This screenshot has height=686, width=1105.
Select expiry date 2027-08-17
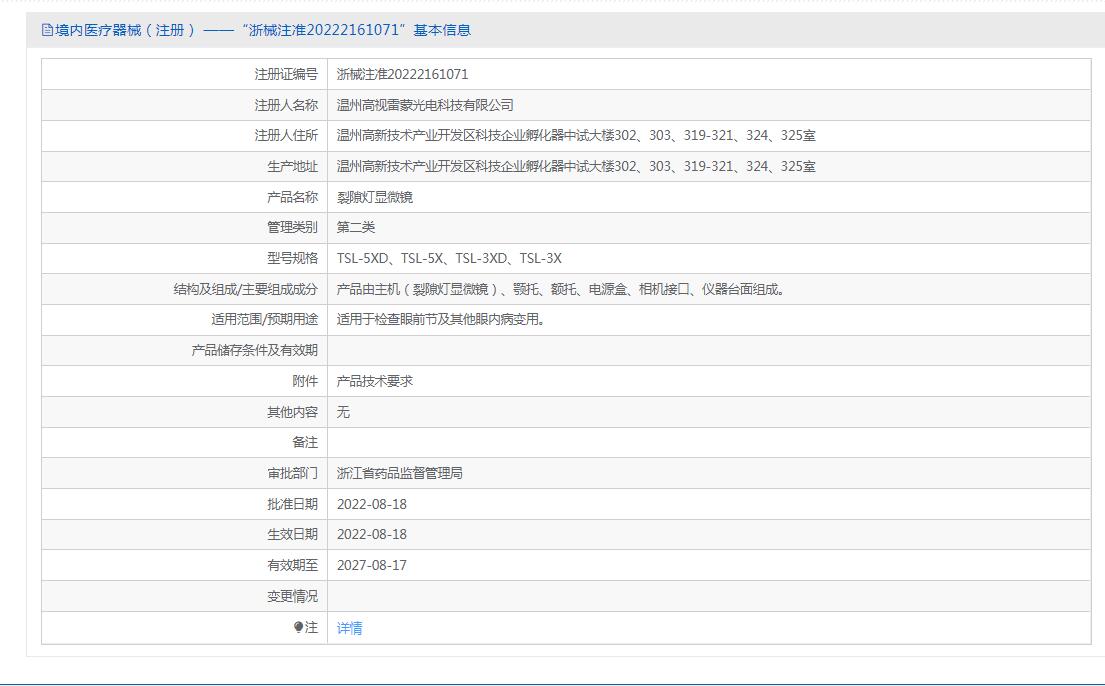371,565
